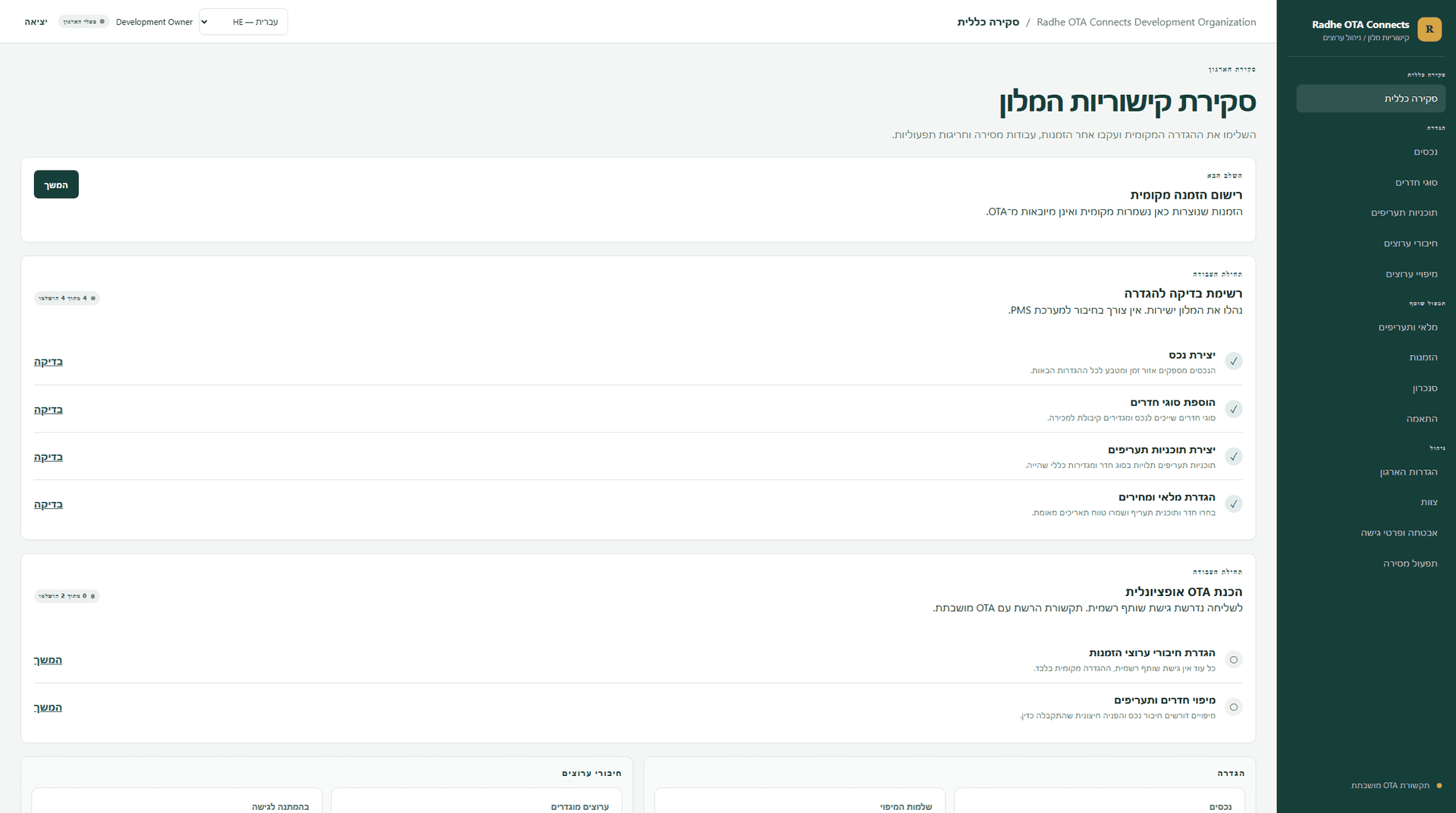1456x813 pixels.
Task: Click the Development Owner role label
Action: (x=154, y=22)
